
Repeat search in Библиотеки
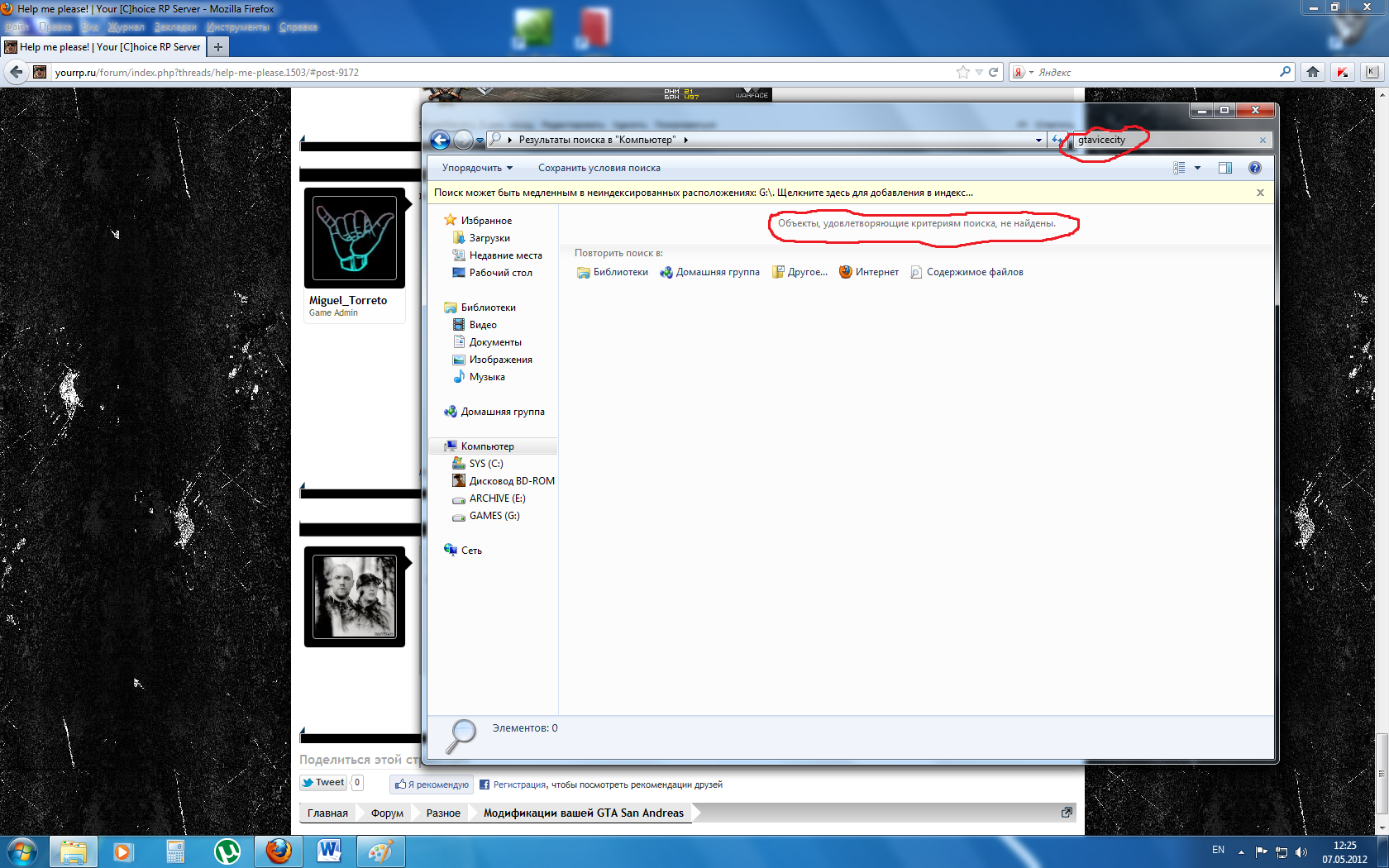(x=613, y=272)
